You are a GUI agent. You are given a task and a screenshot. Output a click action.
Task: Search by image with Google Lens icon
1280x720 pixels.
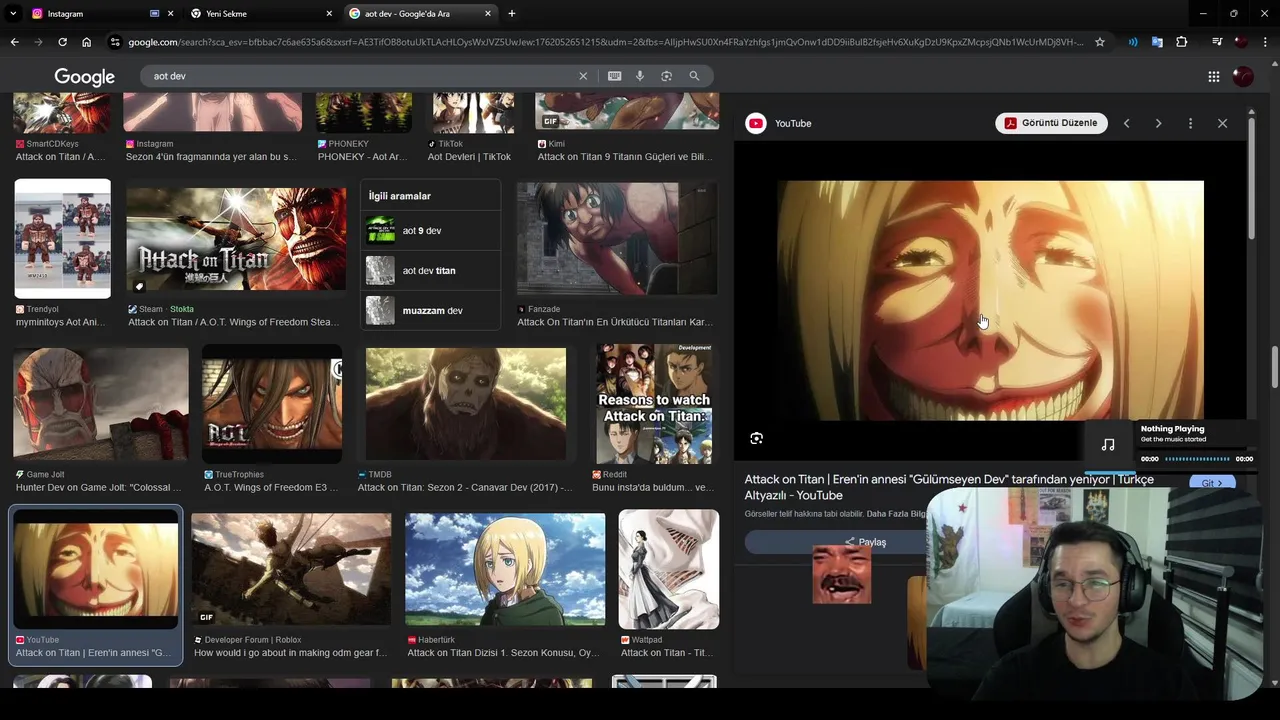pyautogui.click(x=667, y=76)
